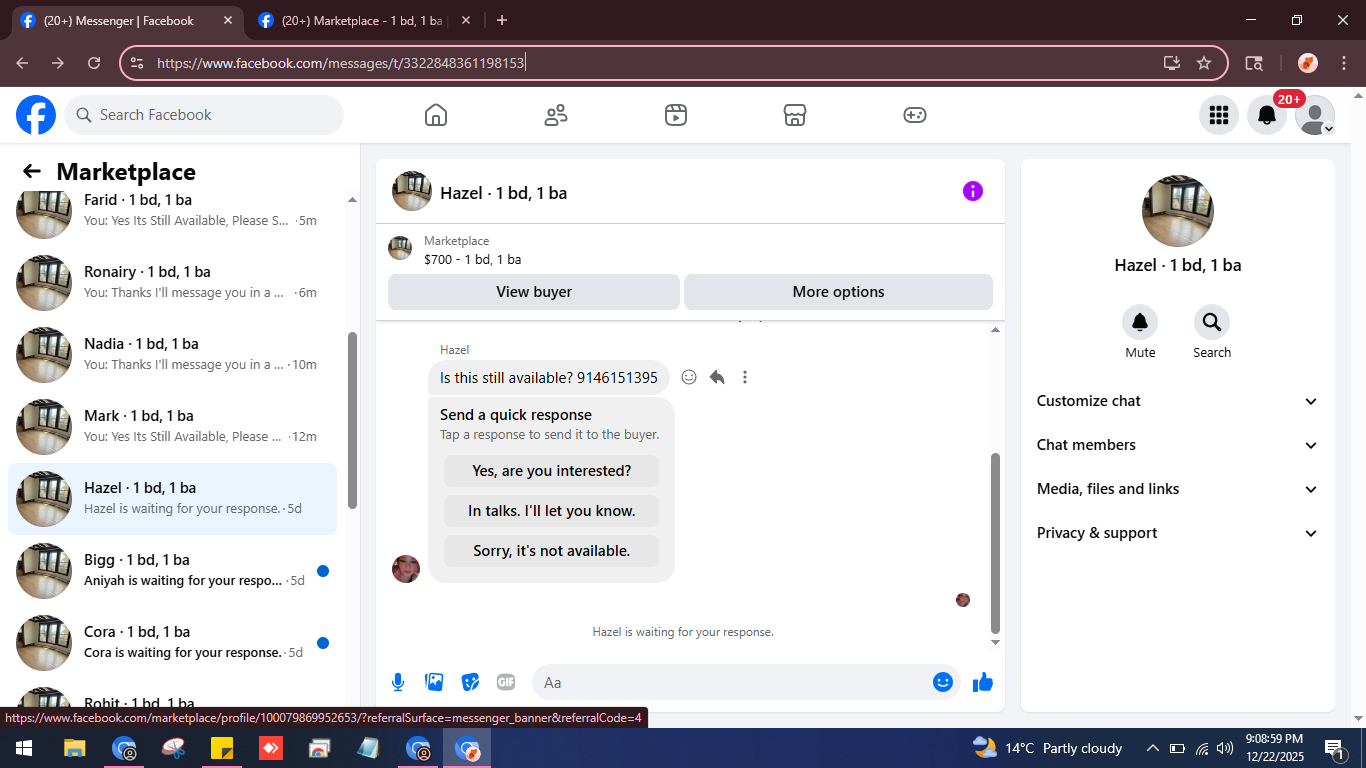Bookmark this page with star icon
Image resolution: width=1366 pixels, height=768 pixels.
point(1204,63)
